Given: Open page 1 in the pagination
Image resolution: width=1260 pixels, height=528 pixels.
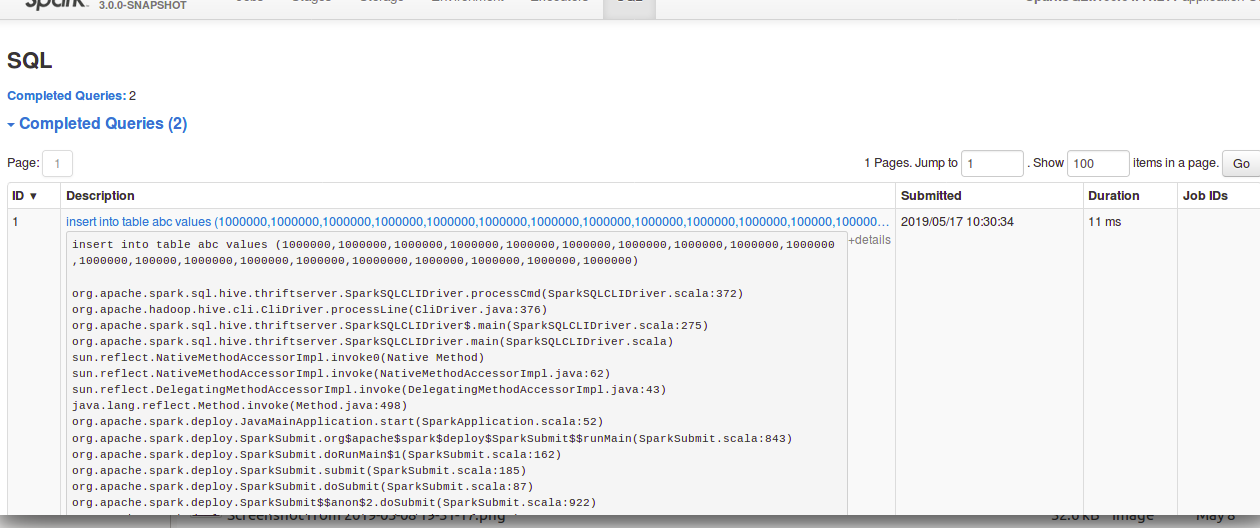Looking at the screenshot, I should (57, 163).
